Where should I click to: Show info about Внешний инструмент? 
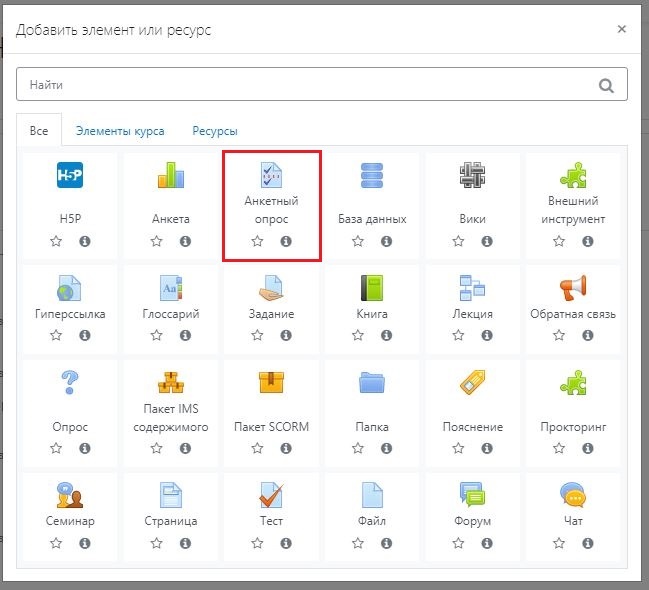(588, 241)
